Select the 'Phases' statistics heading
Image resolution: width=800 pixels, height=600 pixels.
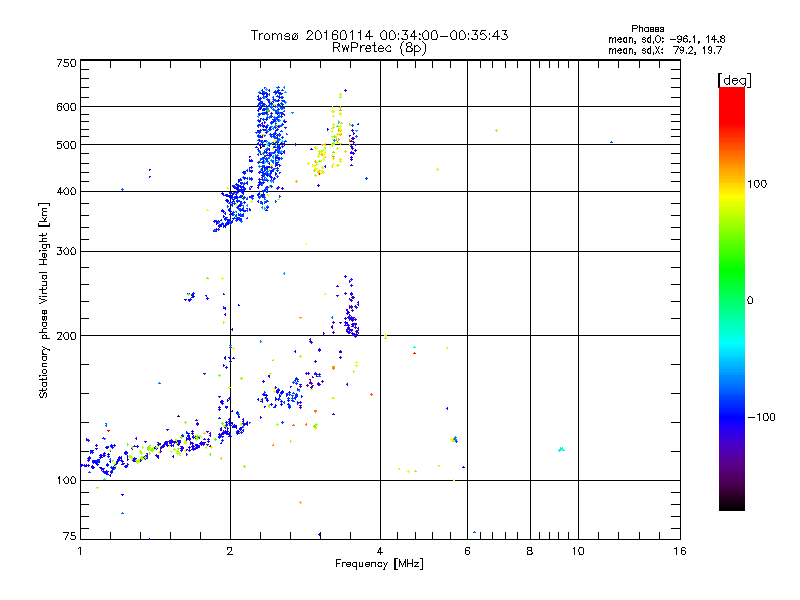(647, 29)
